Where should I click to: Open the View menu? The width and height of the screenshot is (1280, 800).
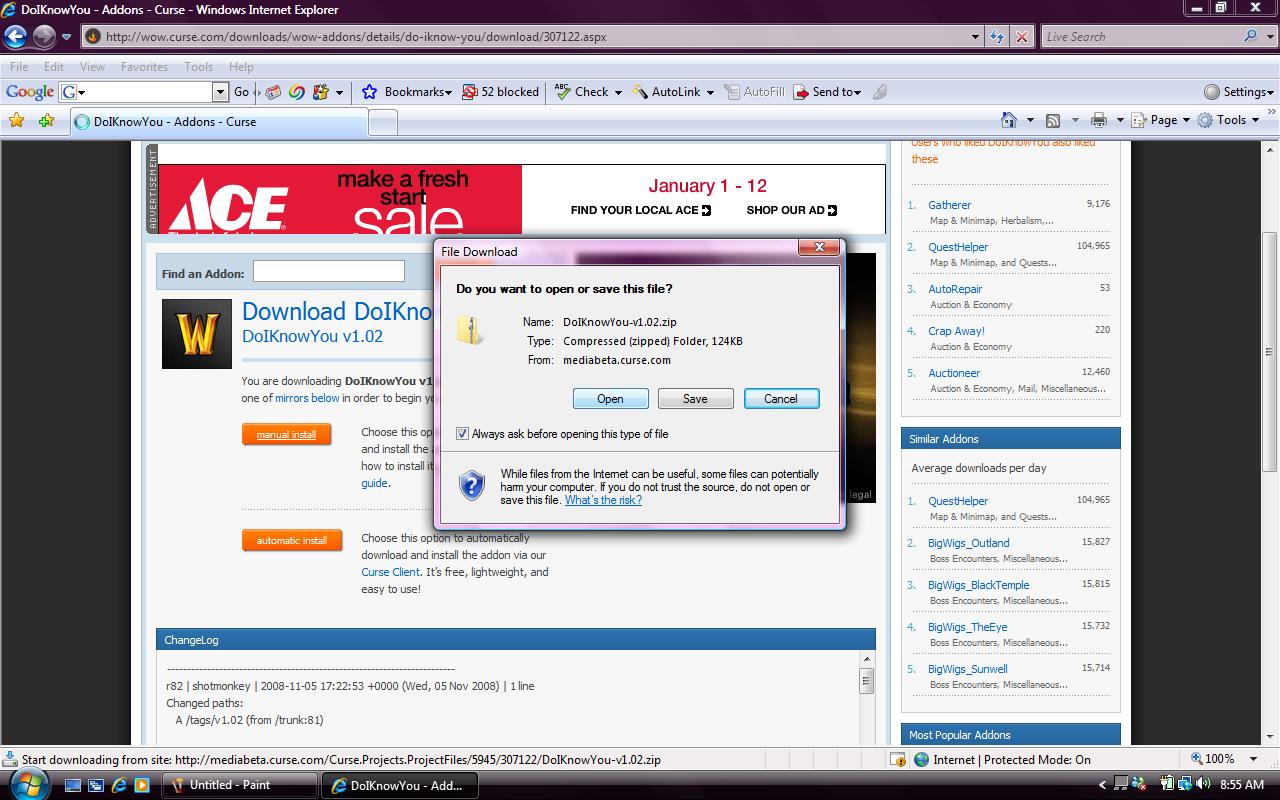click(x=92, y=67)
